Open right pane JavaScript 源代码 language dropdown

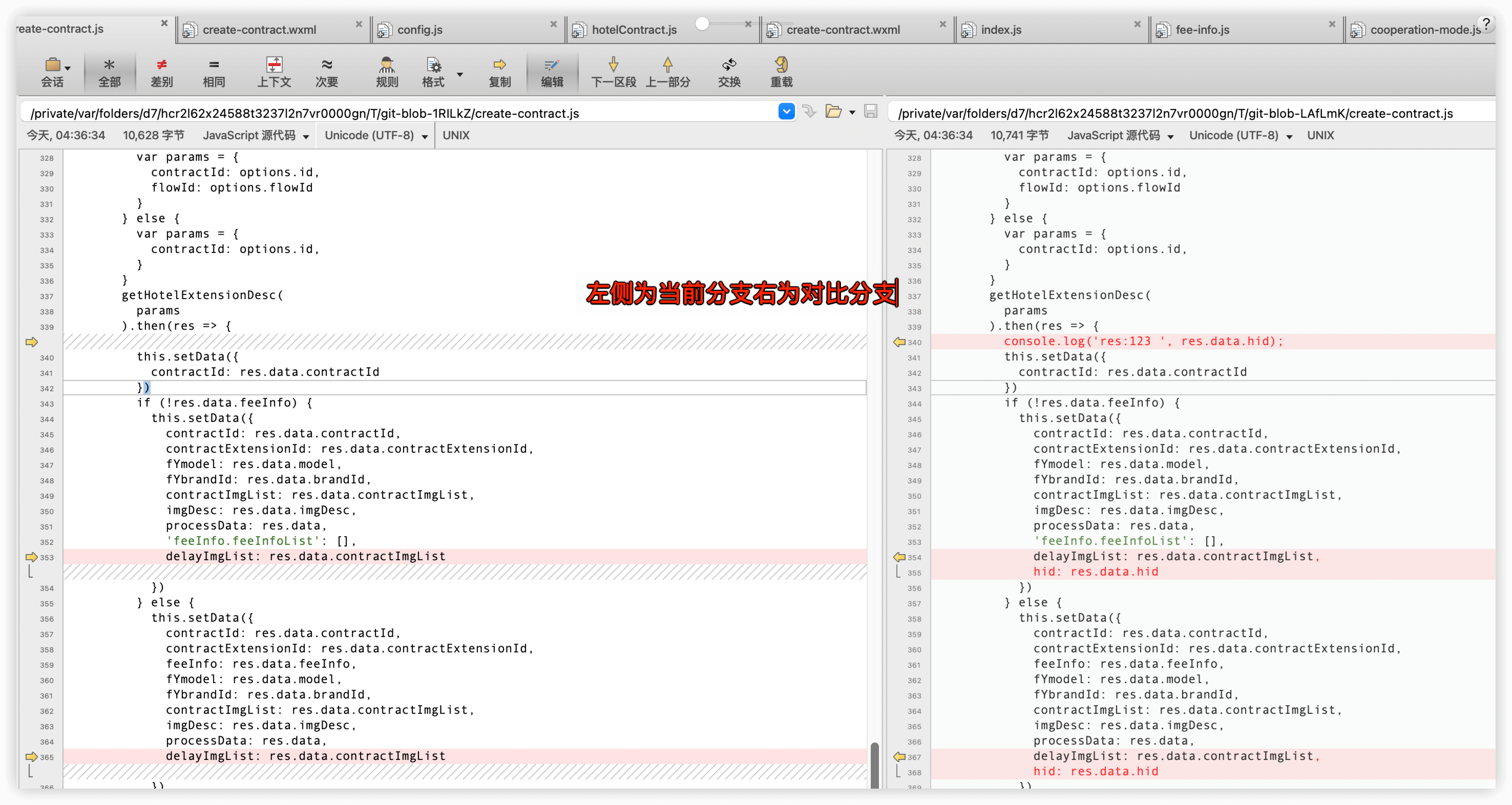point(1120,136)
